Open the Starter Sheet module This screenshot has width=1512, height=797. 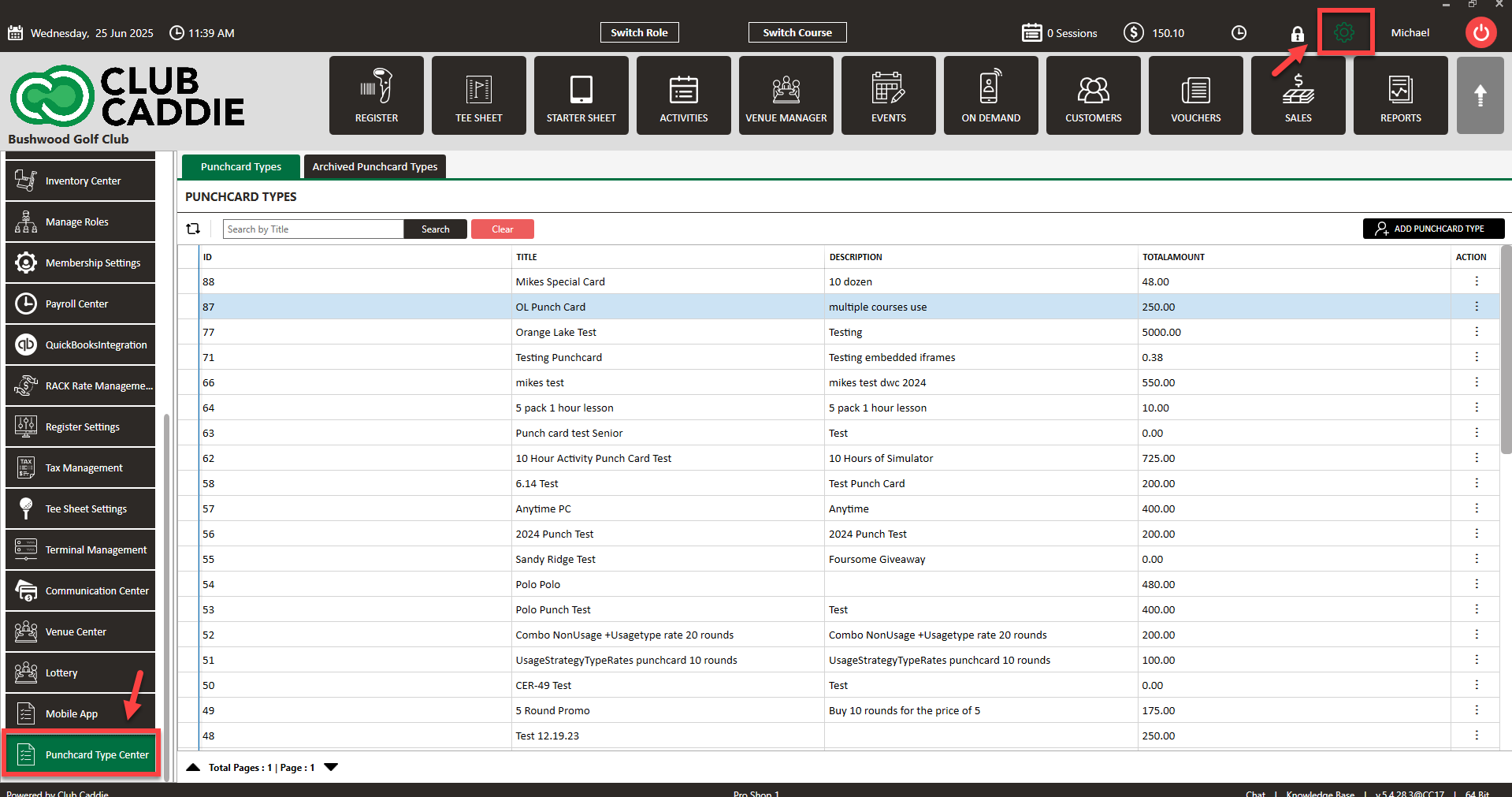581,95
